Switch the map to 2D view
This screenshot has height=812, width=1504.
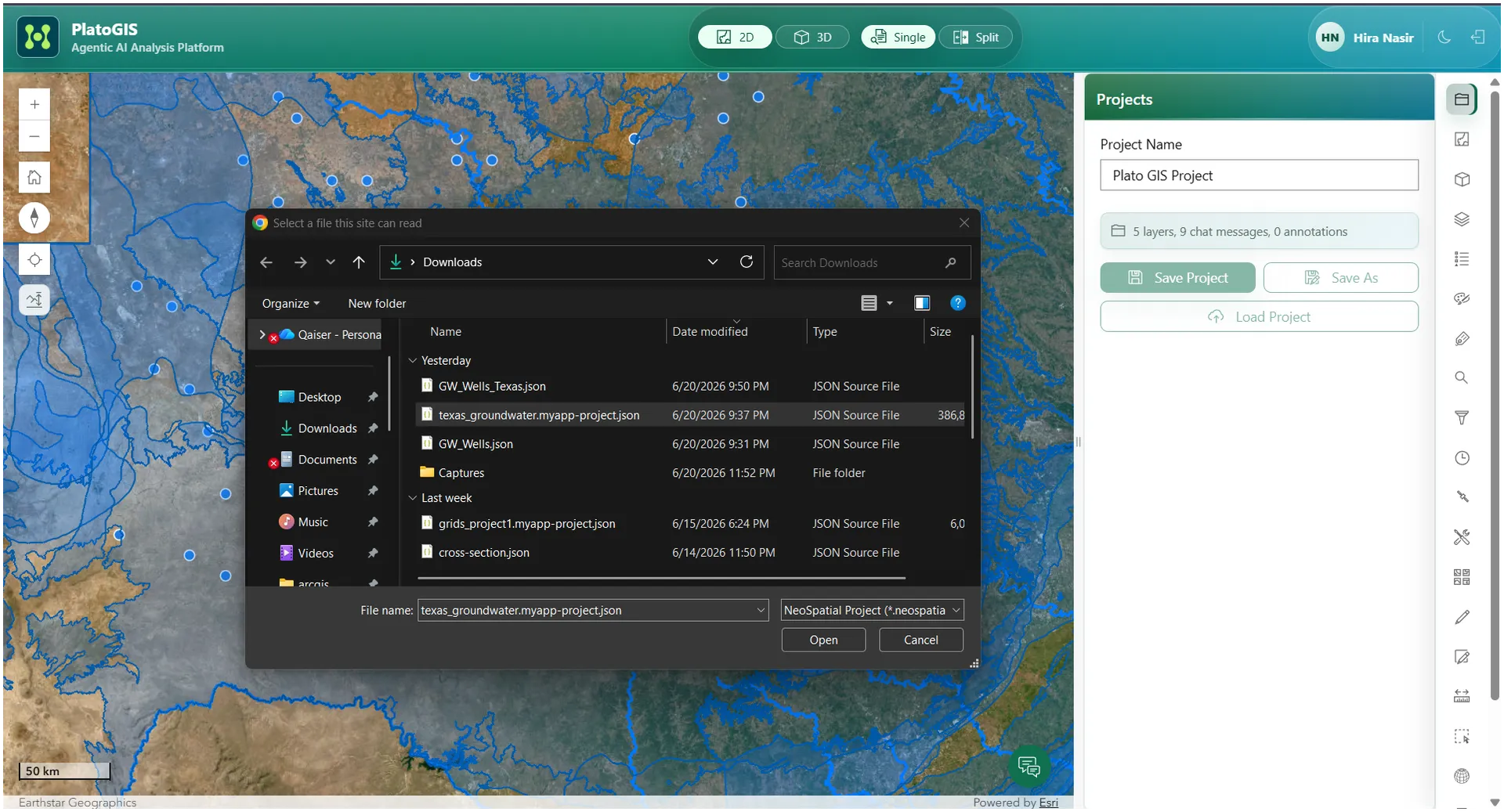coord(735,37)
